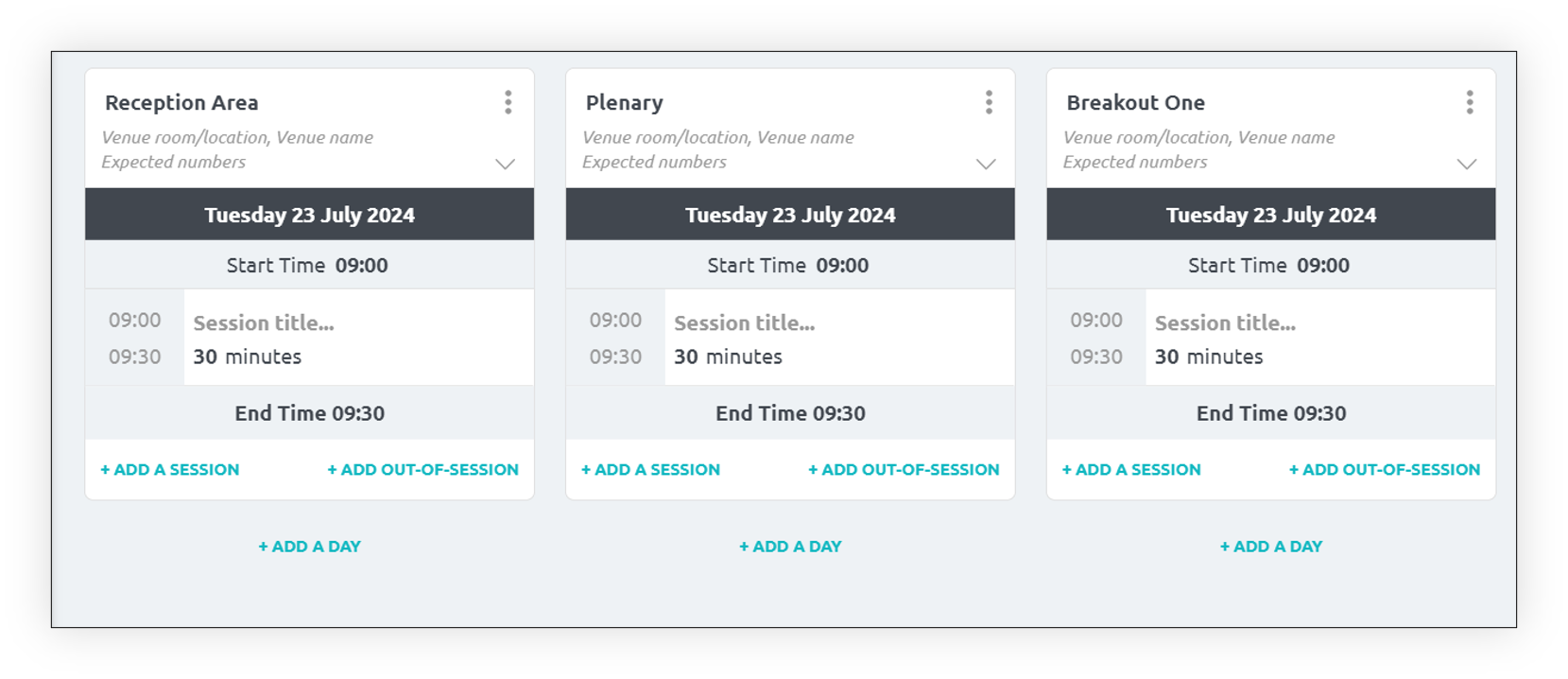Add a day under Breakout One
1568x679 pixels.
(x=1271, y=547)
